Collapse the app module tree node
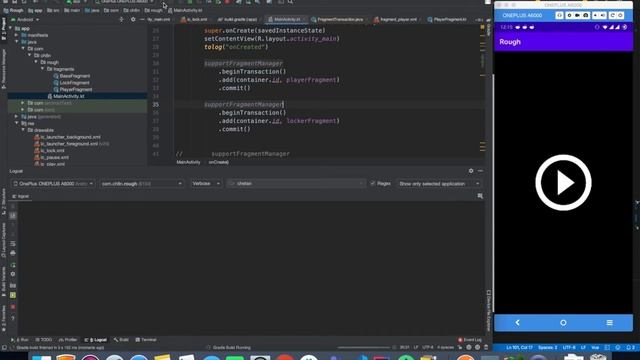This screenshot has height=360, width=640. point(11,29)
